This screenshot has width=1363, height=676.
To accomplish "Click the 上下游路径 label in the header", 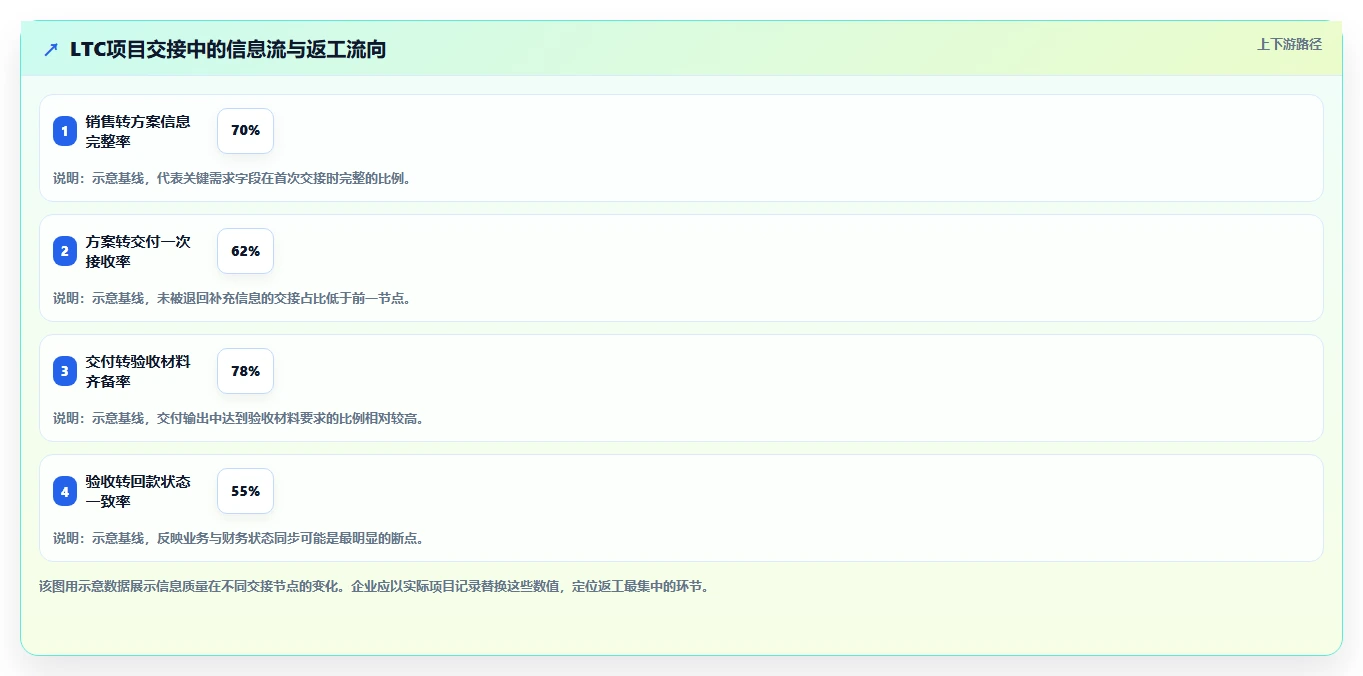I will pyautogui.click(x=1289, y=44).
